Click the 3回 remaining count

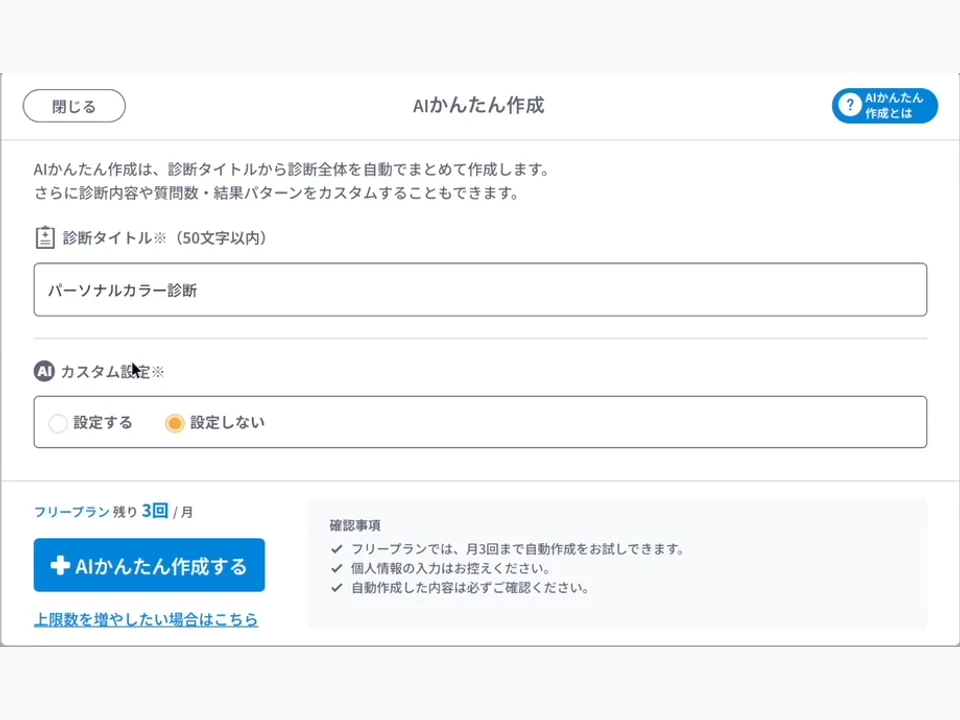coord(155,511)
